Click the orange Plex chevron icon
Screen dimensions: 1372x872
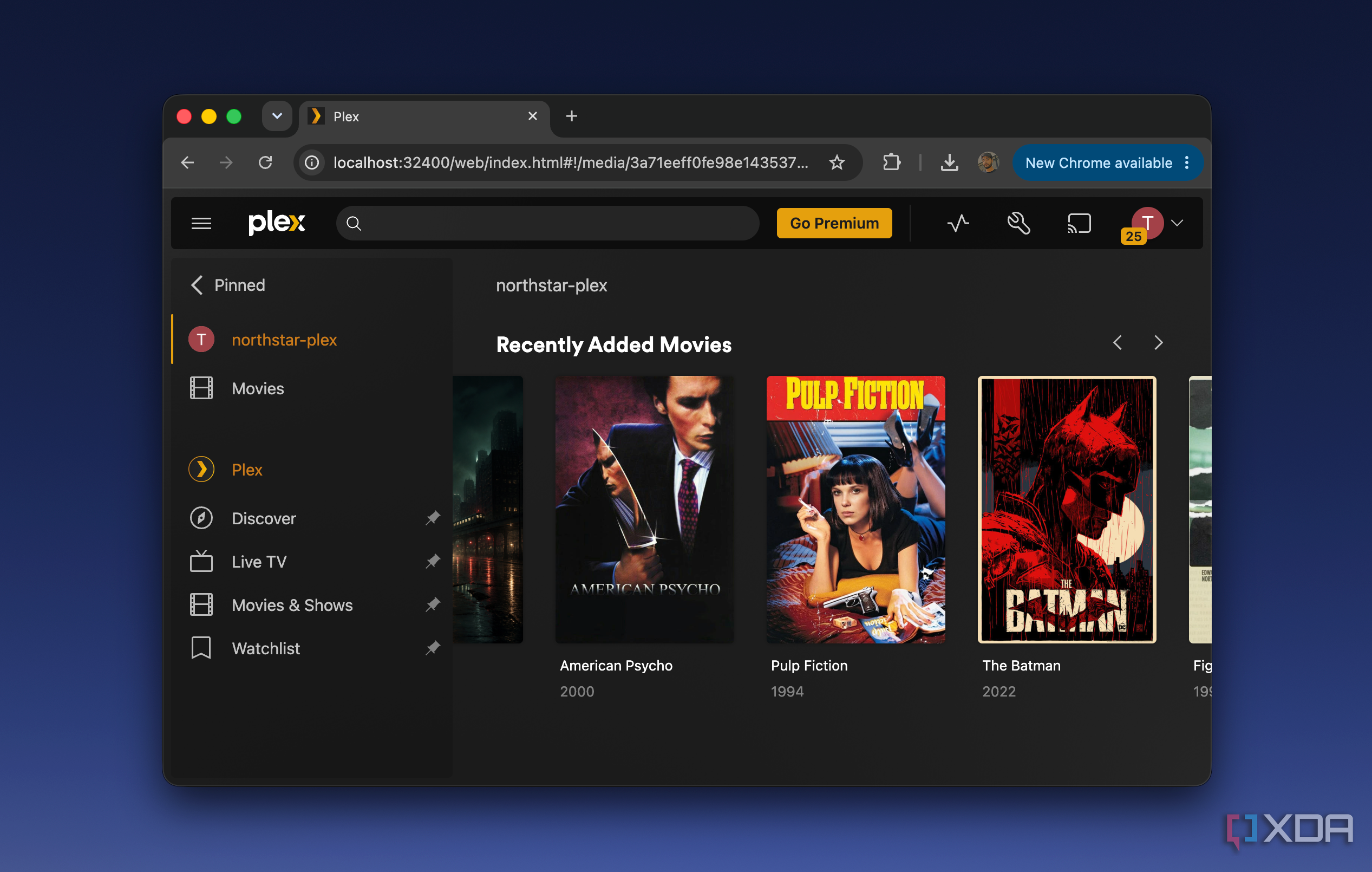201,469
